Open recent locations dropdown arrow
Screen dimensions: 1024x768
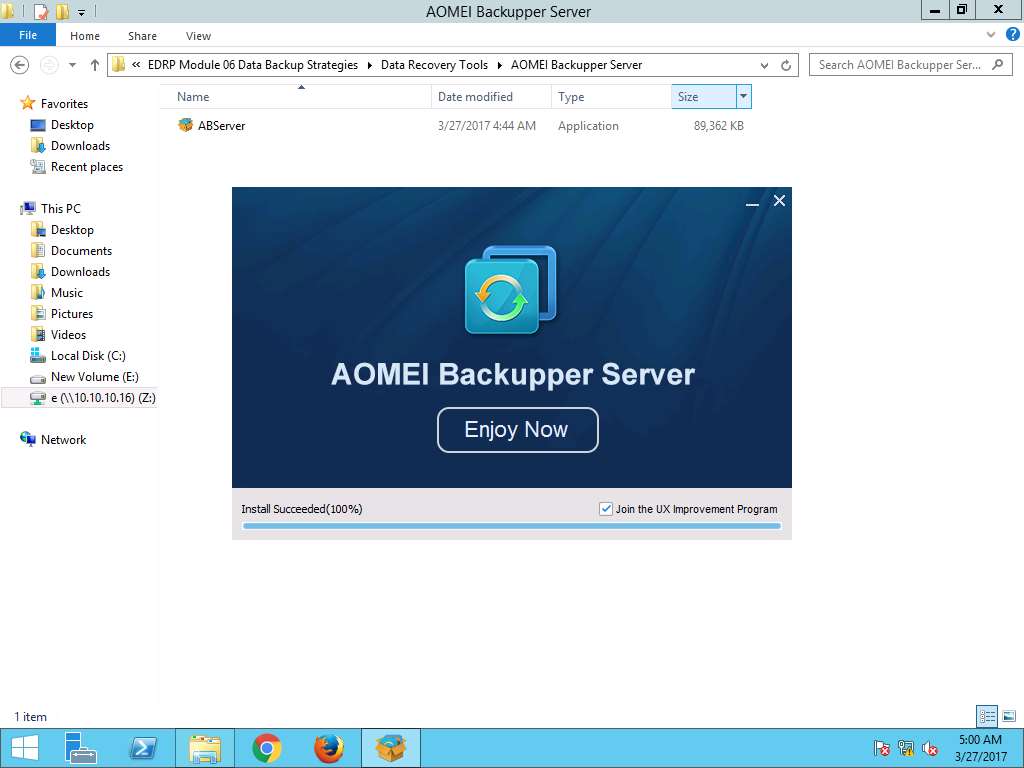(72, 65)
